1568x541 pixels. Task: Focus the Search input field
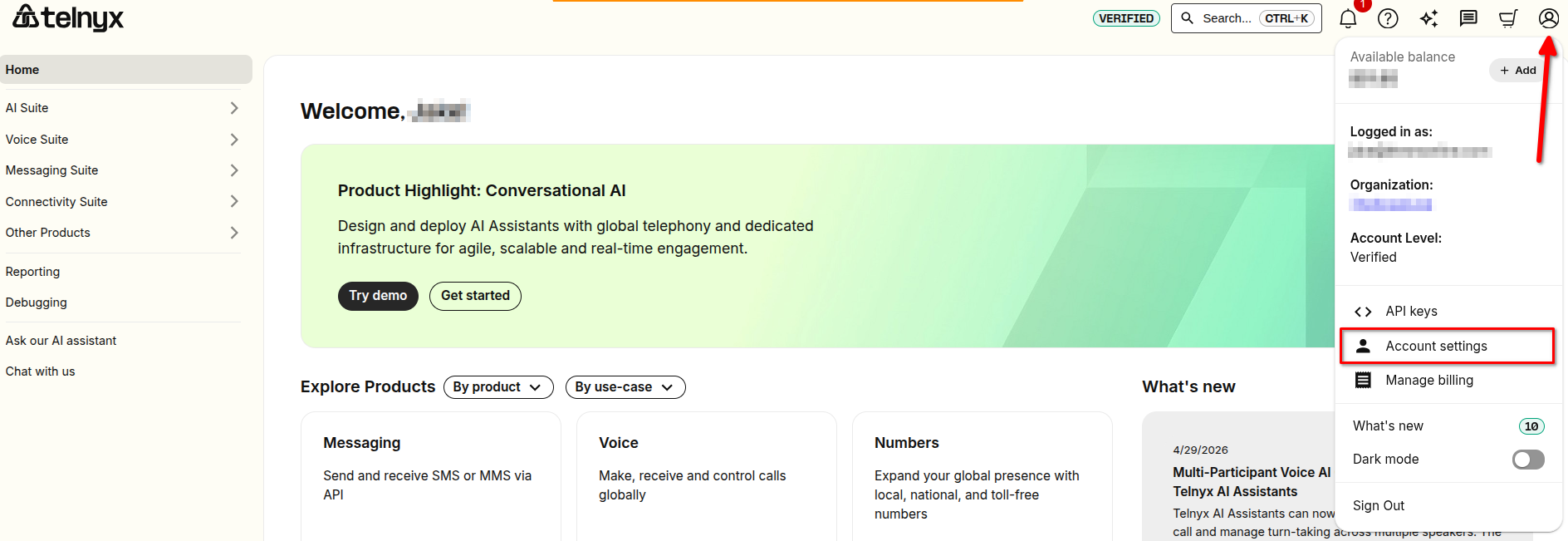1246,18
